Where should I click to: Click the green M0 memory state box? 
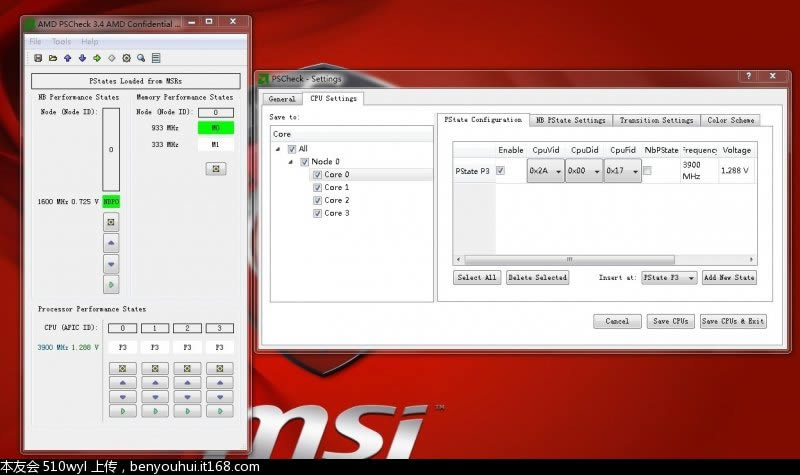(x=216, y=128)
